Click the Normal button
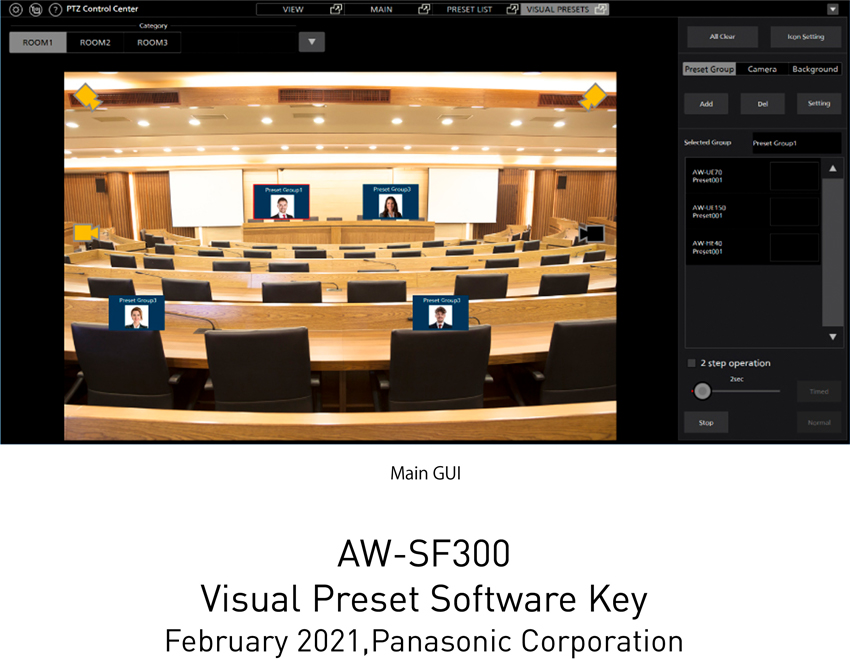 [x=819, y=422]
